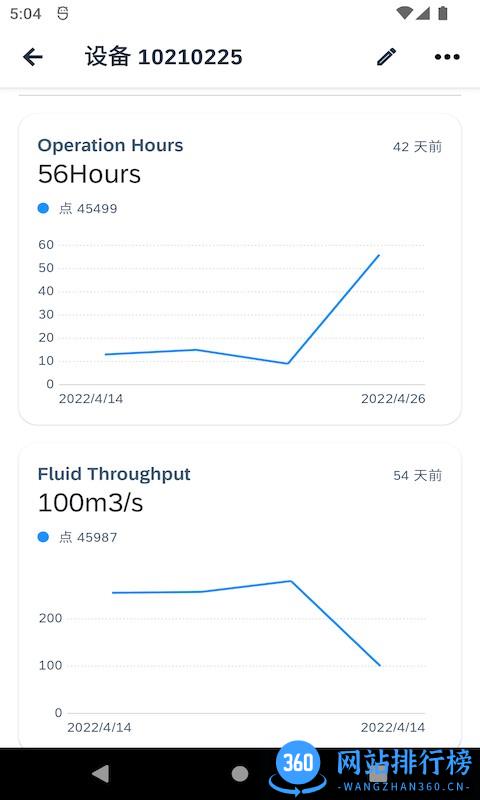Tap the 2022/4/26 axis date label
This screenshot has width=480, height=800.
pos(393,398)
